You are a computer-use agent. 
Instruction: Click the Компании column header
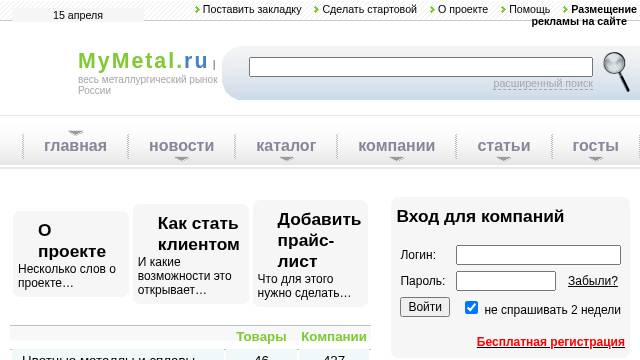pyautogui.click(x=334, y=337)
